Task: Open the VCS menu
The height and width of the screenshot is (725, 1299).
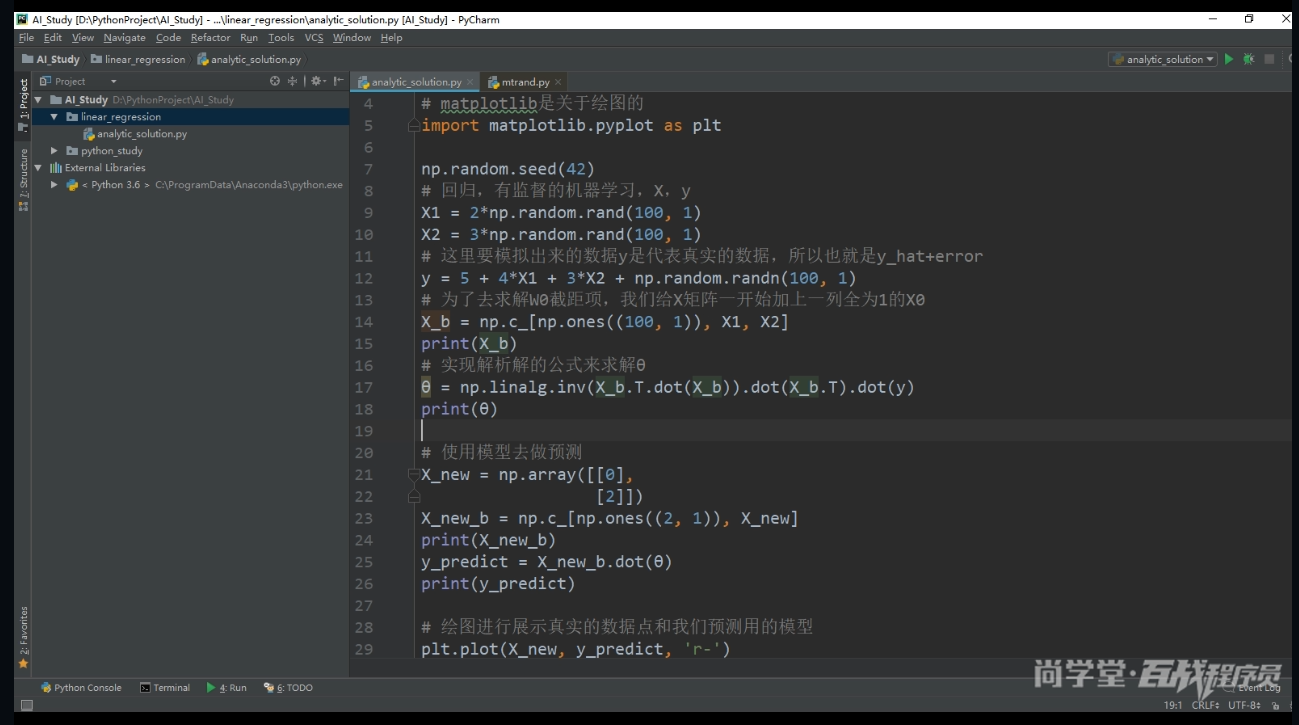Action: click(x=314, y=38)
